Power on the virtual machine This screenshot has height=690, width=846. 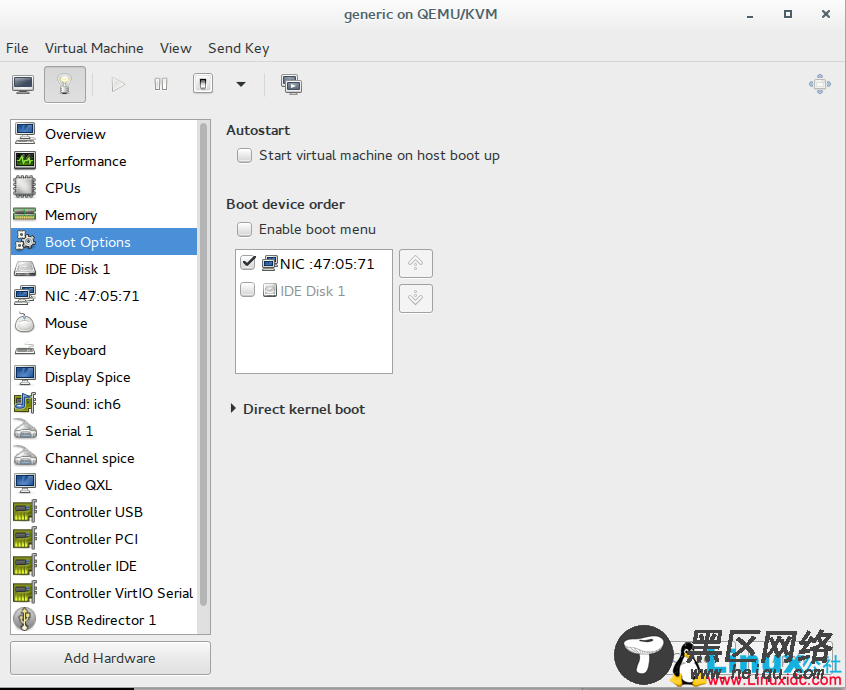tap(118, 84)
